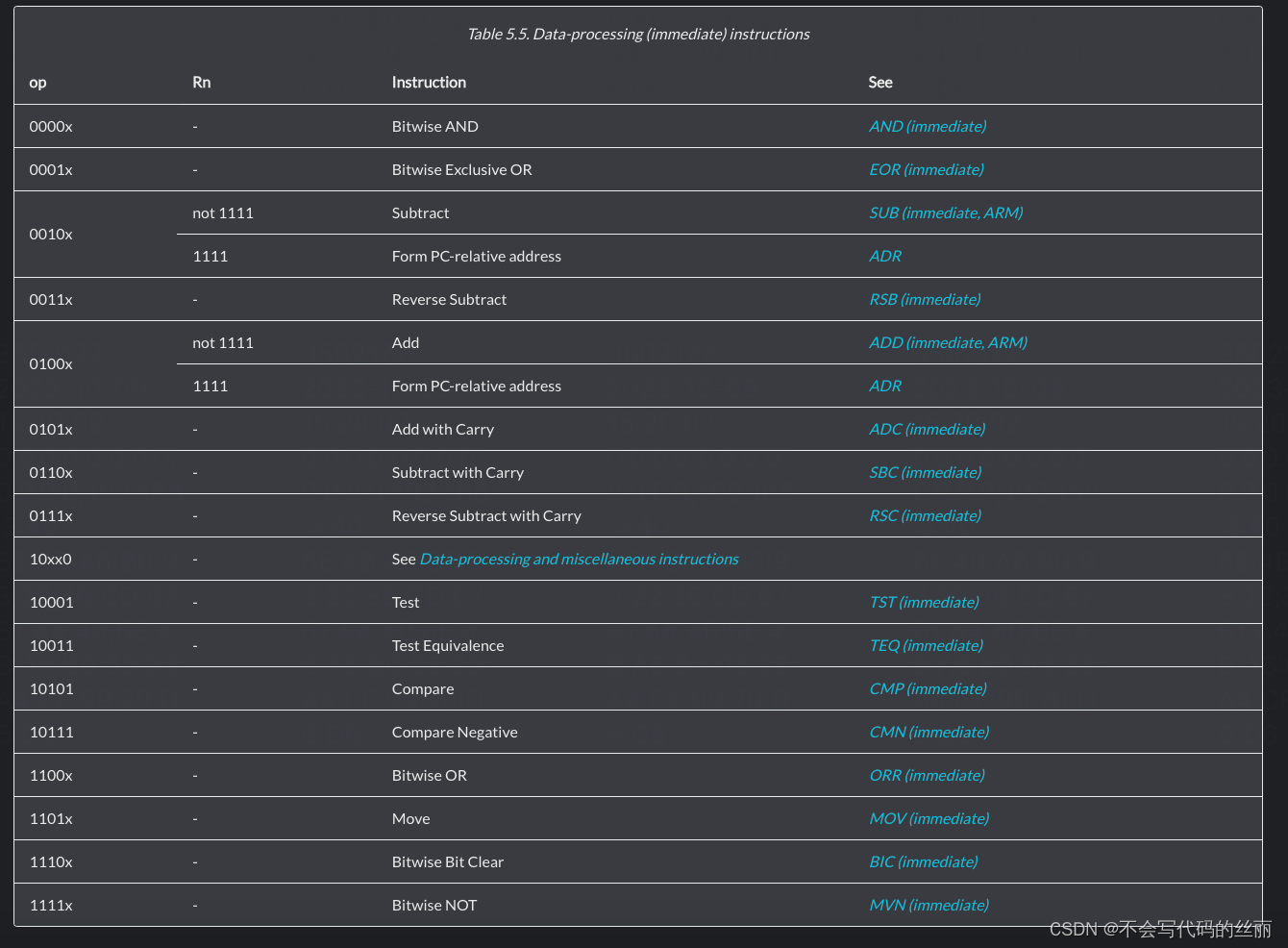Select the '0001x' op cell
1288x948 pixels.
click(x=51, y=169)
